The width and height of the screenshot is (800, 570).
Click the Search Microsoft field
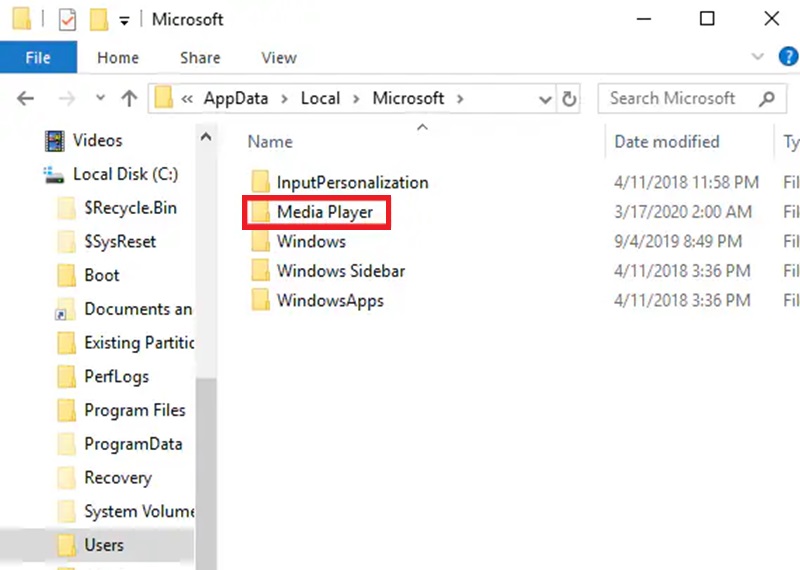click(x=692, y=98)
